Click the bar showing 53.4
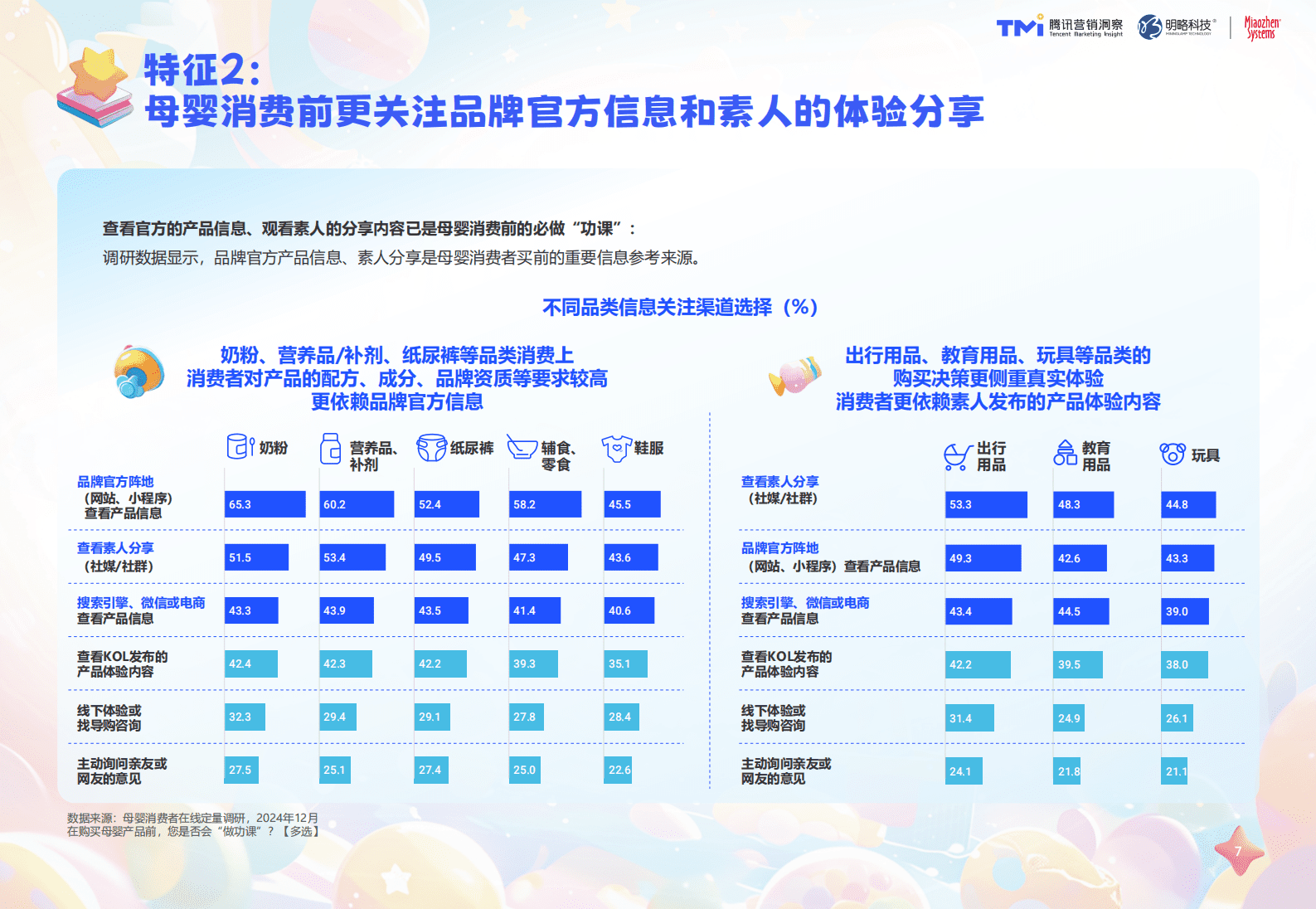This screenshot has width=1316, height=909. pos(352,557)
